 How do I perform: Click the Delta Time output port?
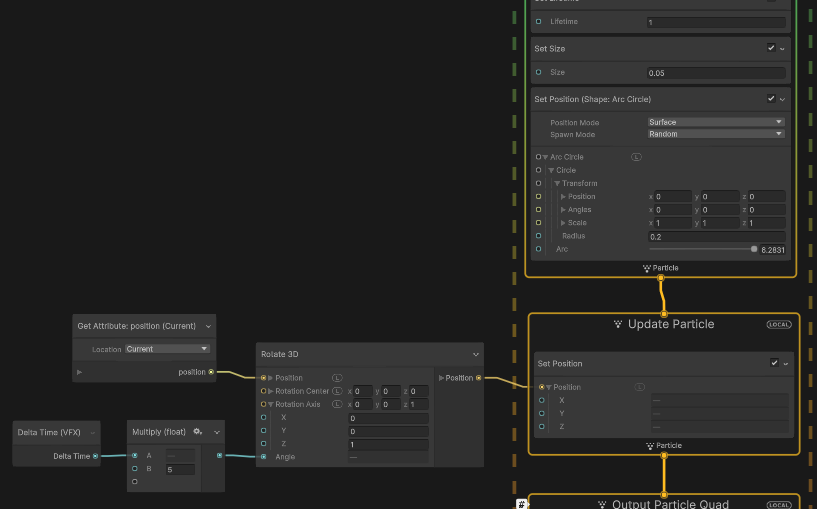tap(95, 456)
